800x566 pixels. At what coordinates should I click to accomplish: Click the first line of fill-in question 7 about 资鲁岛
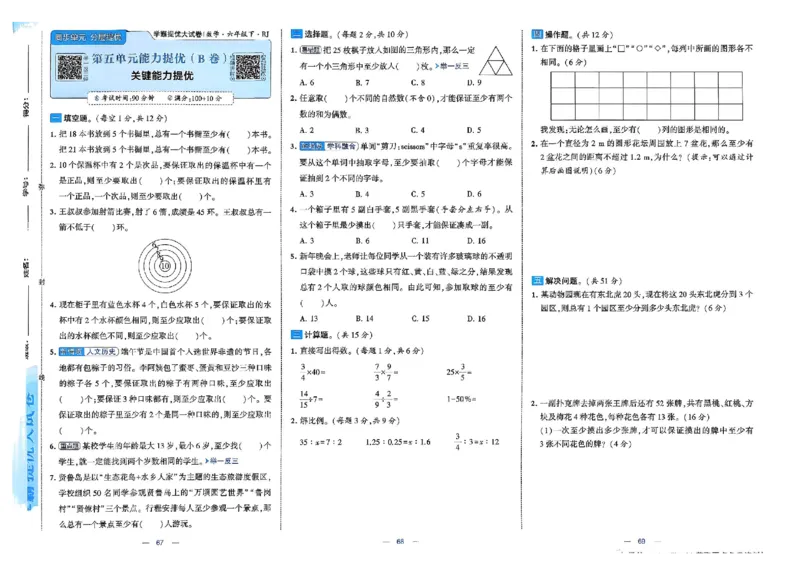click(161, 477)
